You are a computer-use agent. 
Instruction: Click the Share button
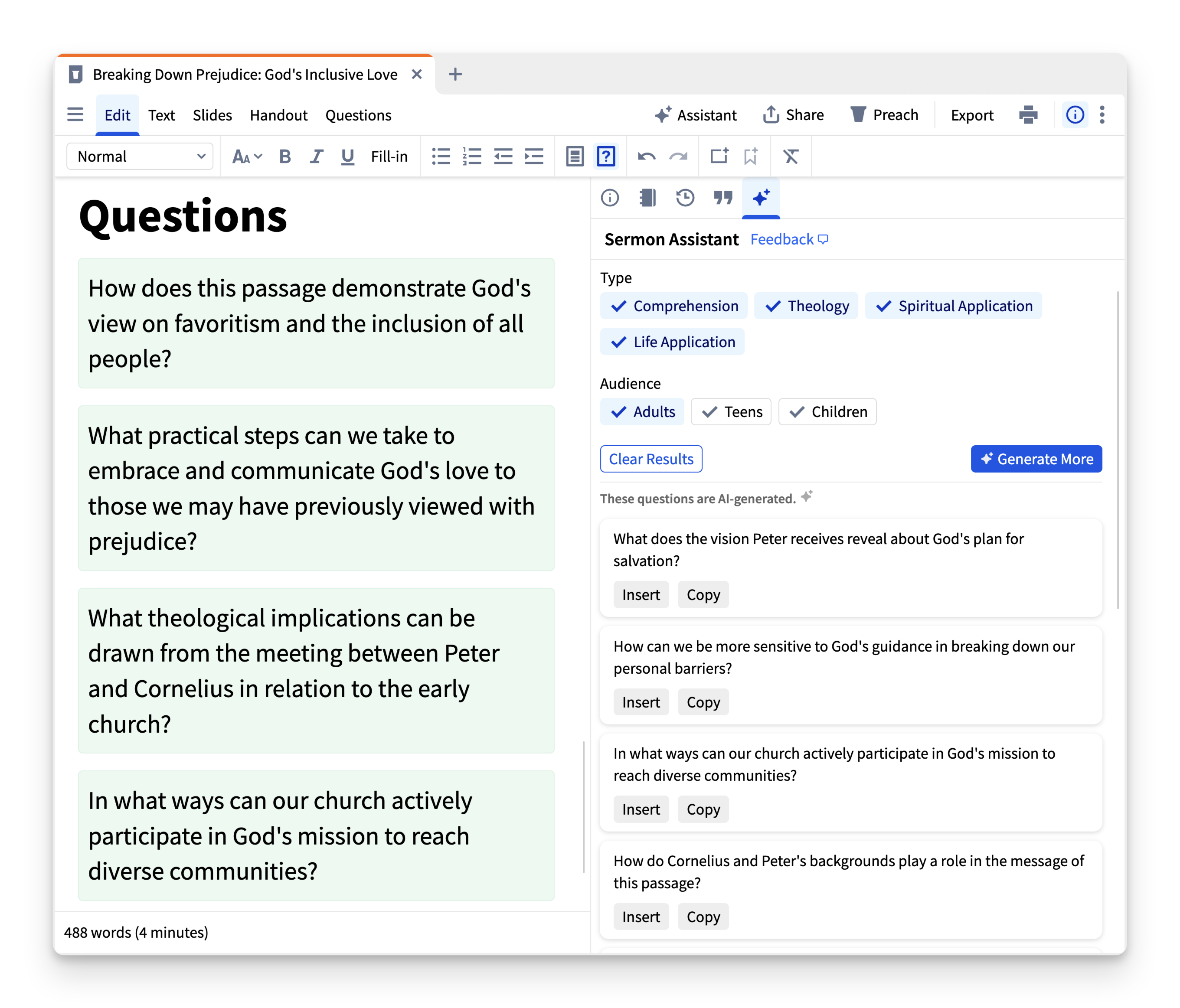[x=793, y=115]
